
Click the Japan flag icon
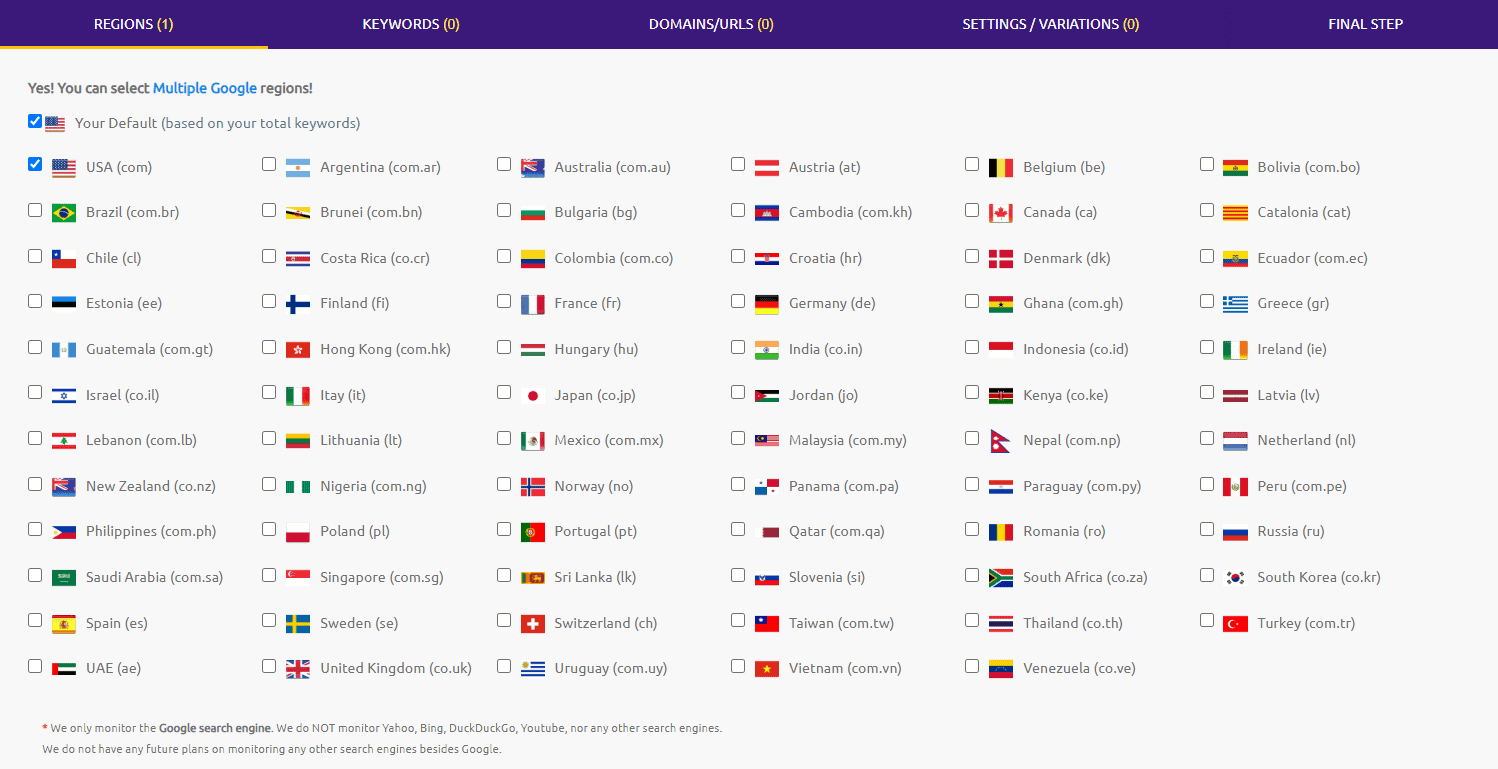click(x=533, y=396)
